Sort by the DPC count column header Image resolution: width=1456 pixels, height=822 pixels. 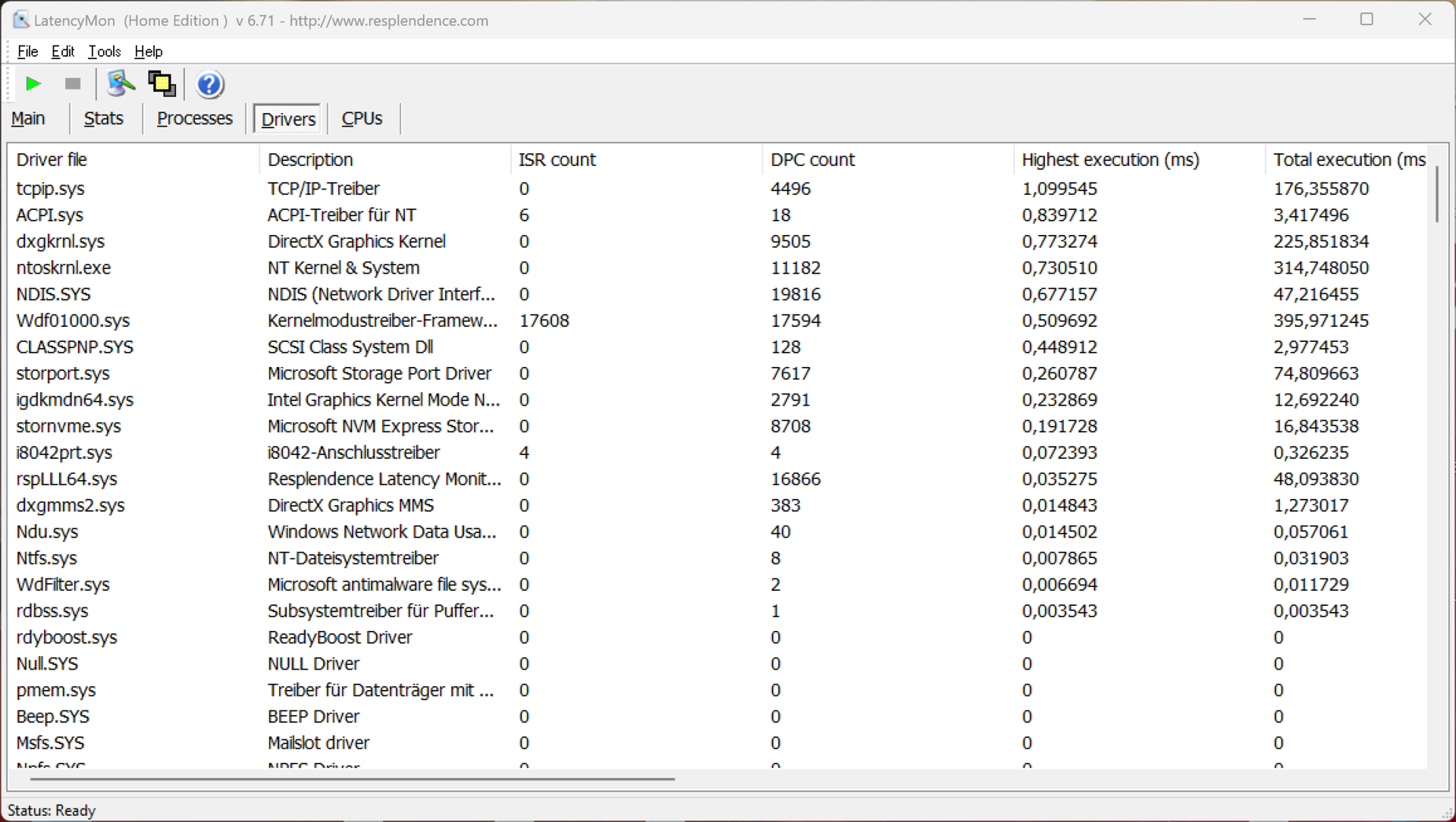point(811,160)
